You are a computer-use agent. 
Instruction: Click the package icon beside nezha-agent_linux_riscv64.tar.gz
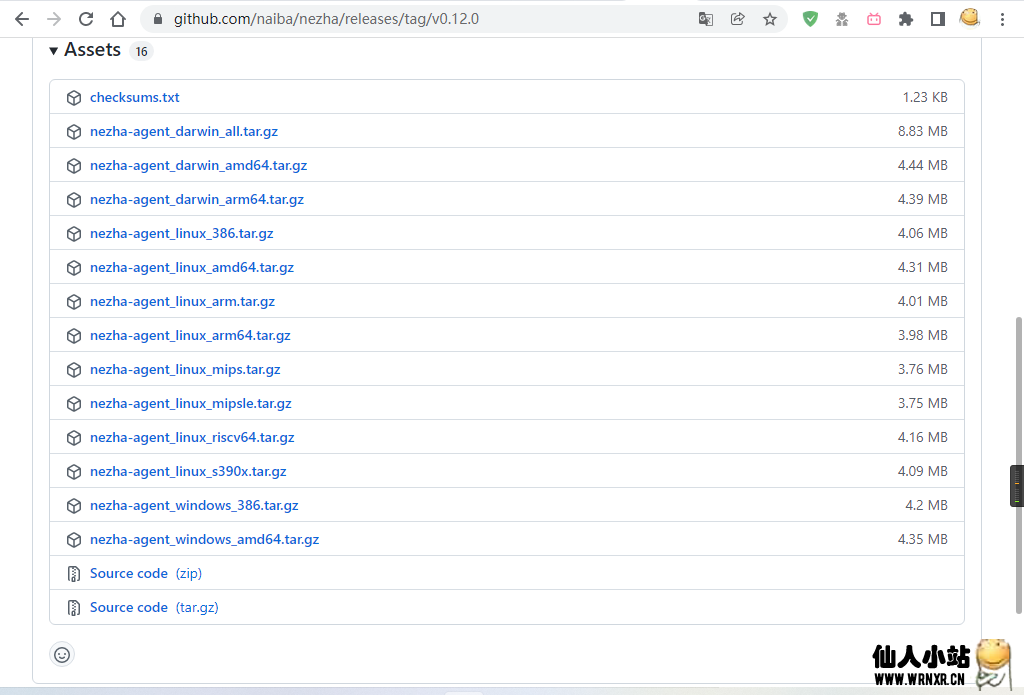point(74,438)
